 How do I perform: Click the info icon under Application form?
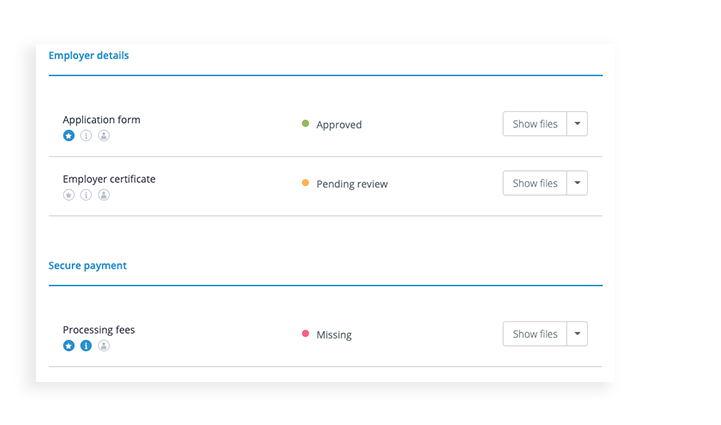point(86,136)
